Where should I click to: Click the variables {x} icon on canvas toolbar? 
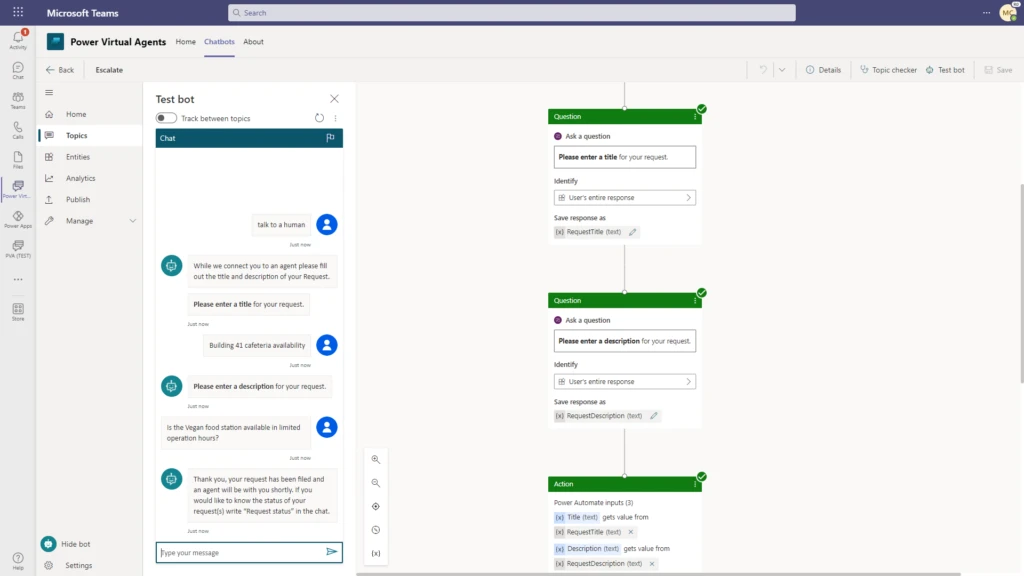pos(375,552)
